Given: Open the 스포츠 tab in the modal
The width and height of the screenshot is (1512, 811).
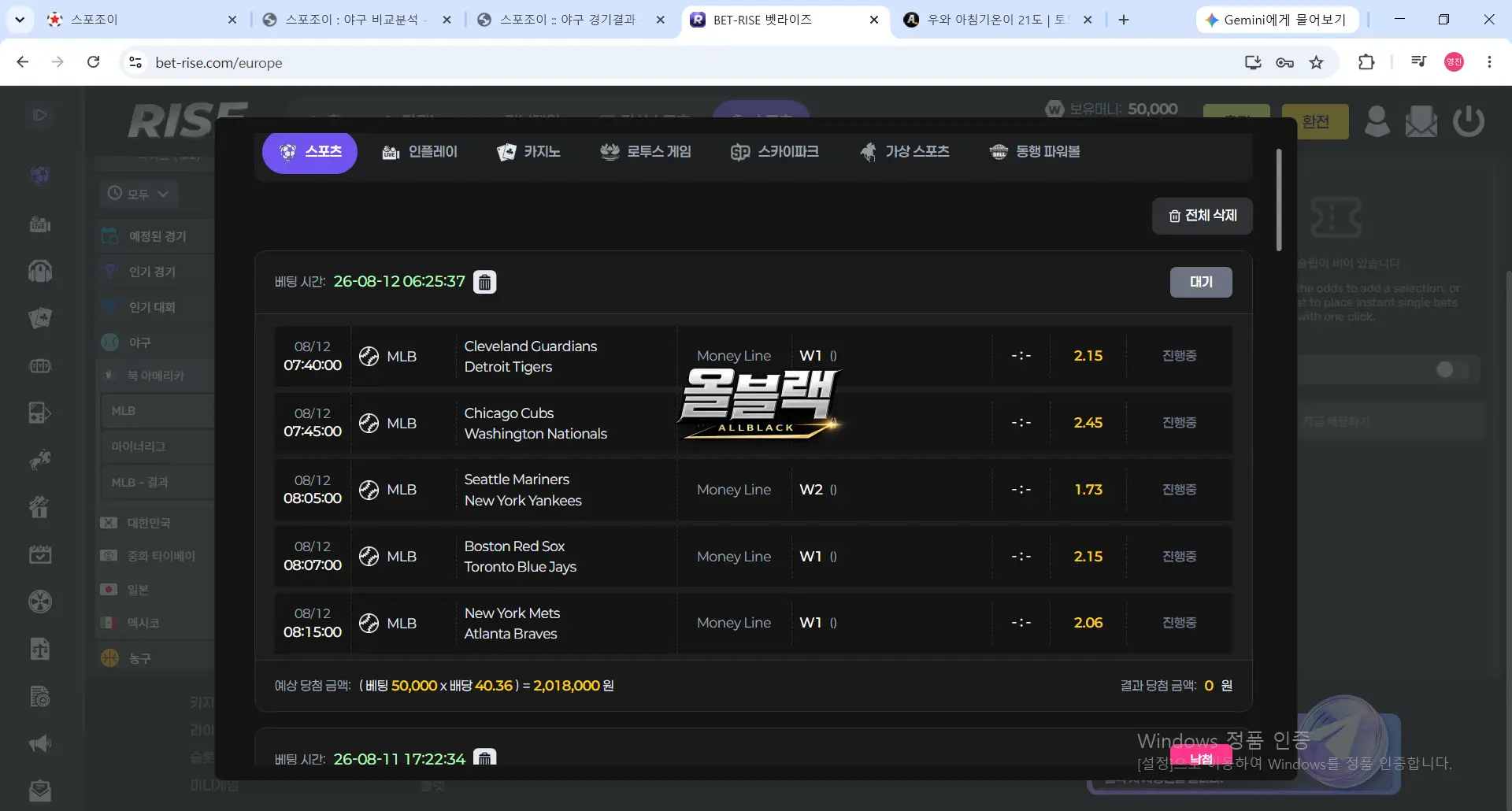Looking at the screenshot, I should 309,152.
